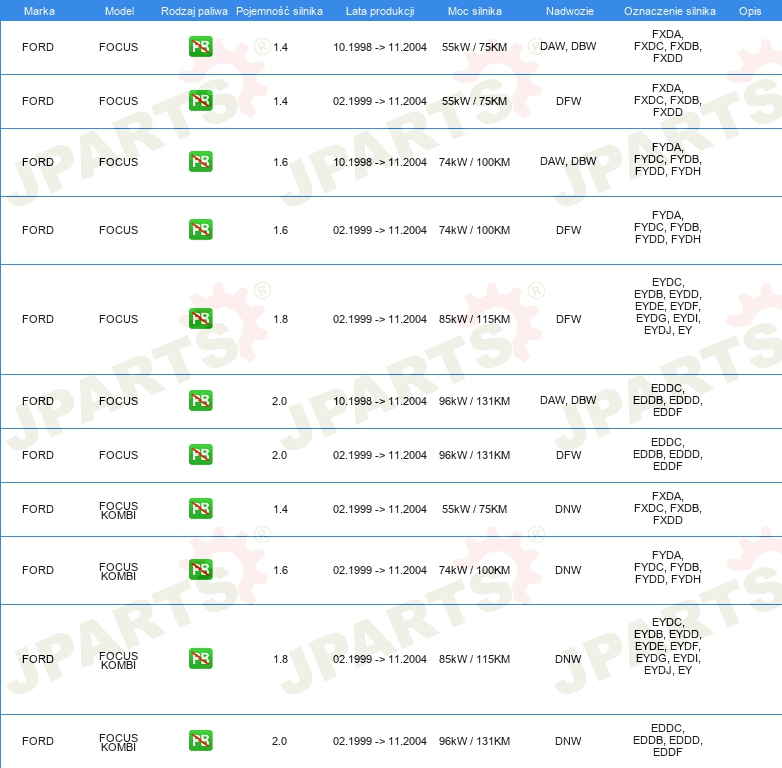
Task: Click DNW body in the Focus Kombi 1.4 row
Action: (568, 509)
